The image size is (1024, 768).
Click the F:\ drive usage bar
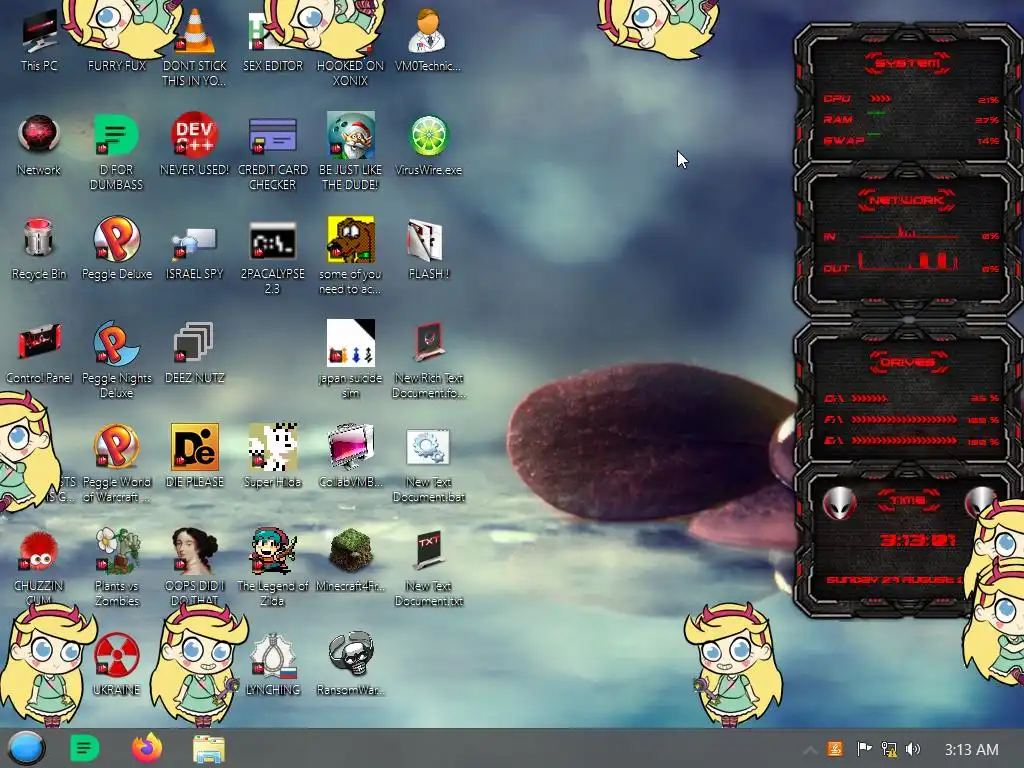coord(904,420)
